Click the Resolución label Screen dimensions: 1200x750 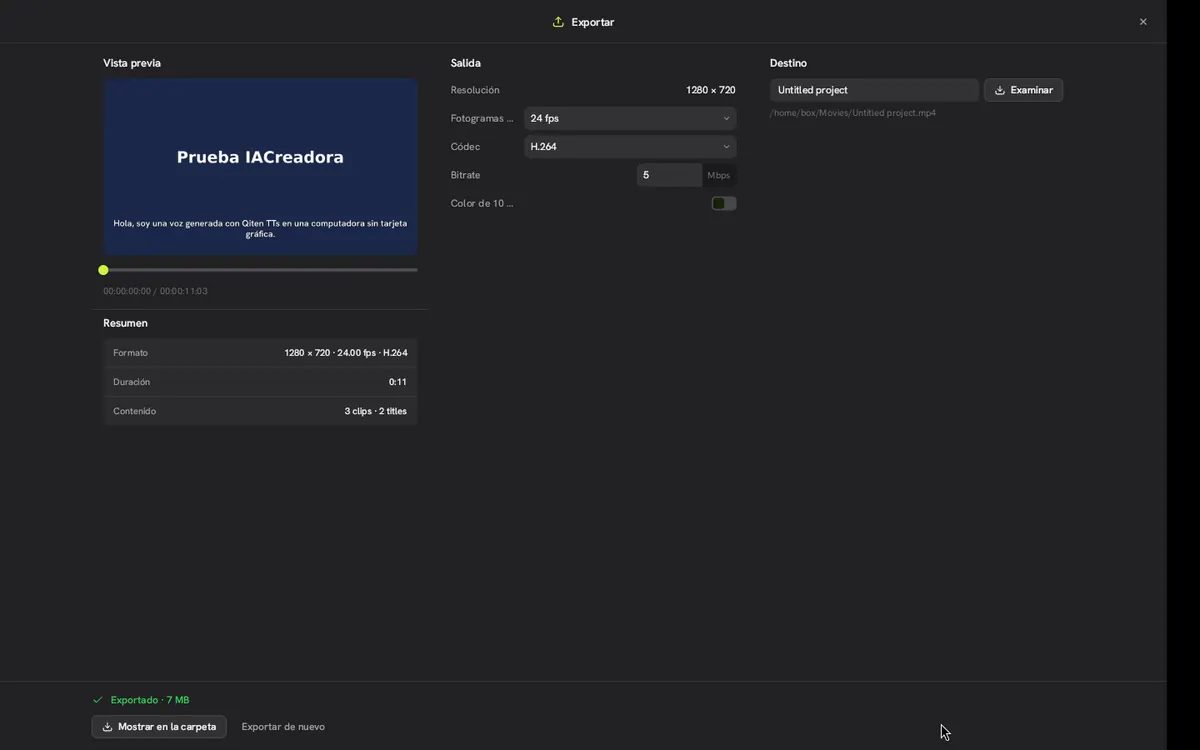[x=475, y=90]
